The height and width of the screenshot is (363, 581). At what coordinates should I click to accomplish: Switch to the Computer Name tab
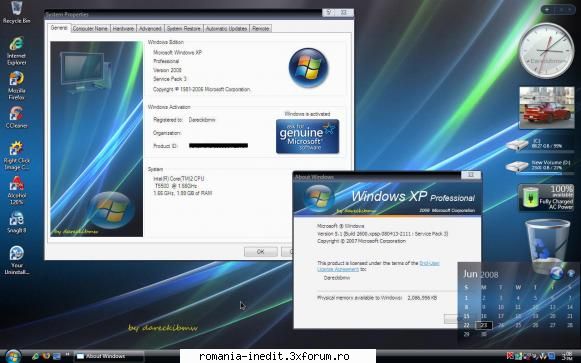click(x=90, y=29)
